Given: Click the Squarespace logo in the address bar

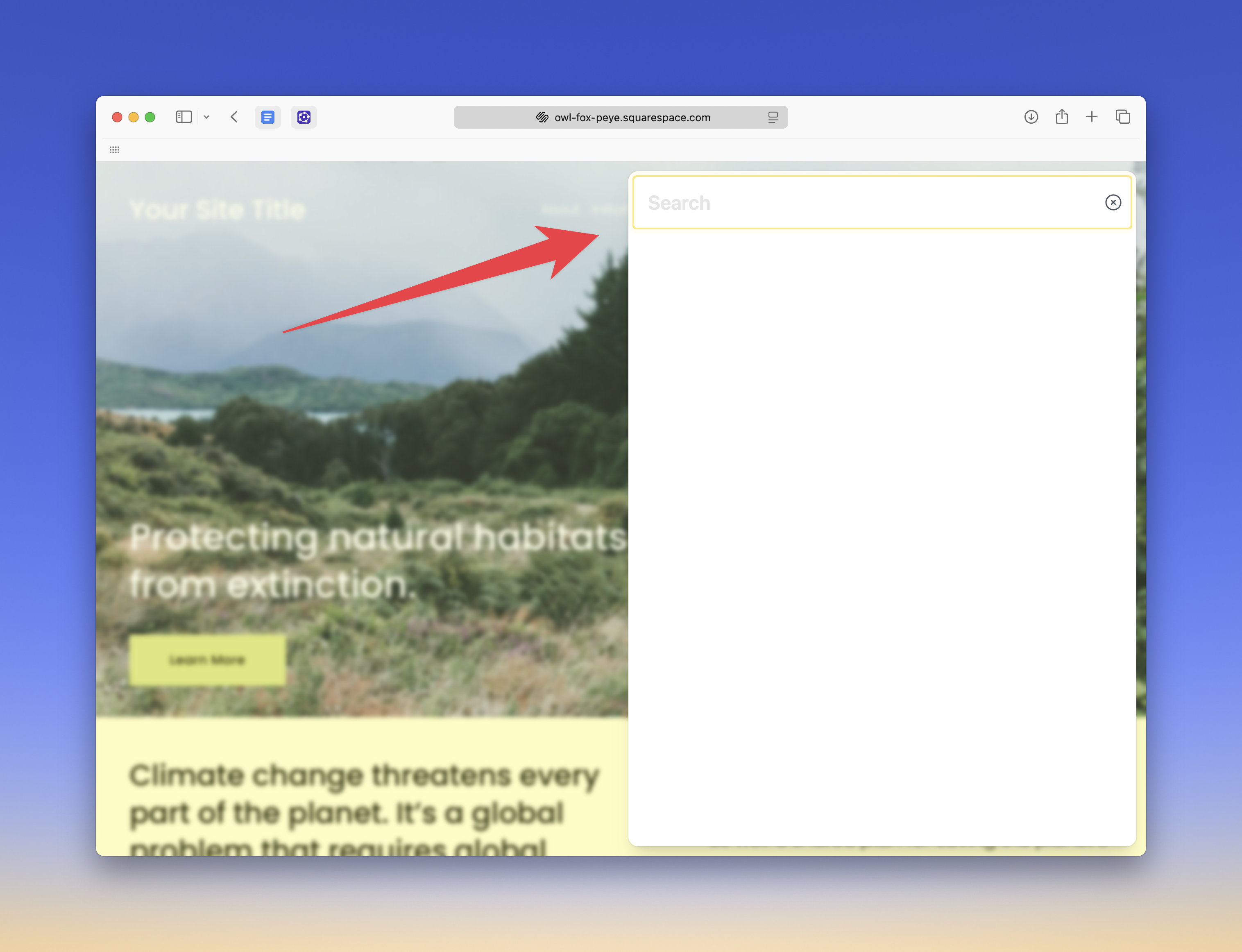Looking at the screenshot, I should click(542, 117).
